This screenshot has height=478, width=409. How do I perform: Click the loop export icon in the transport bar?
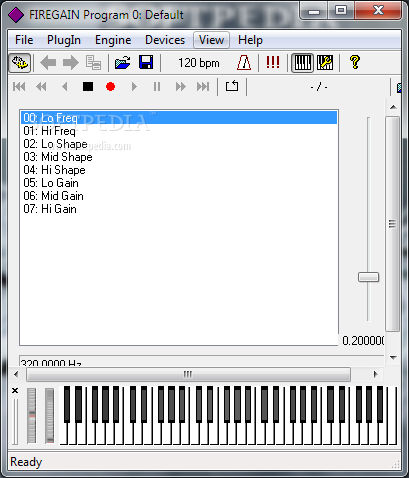click(232, 86)
